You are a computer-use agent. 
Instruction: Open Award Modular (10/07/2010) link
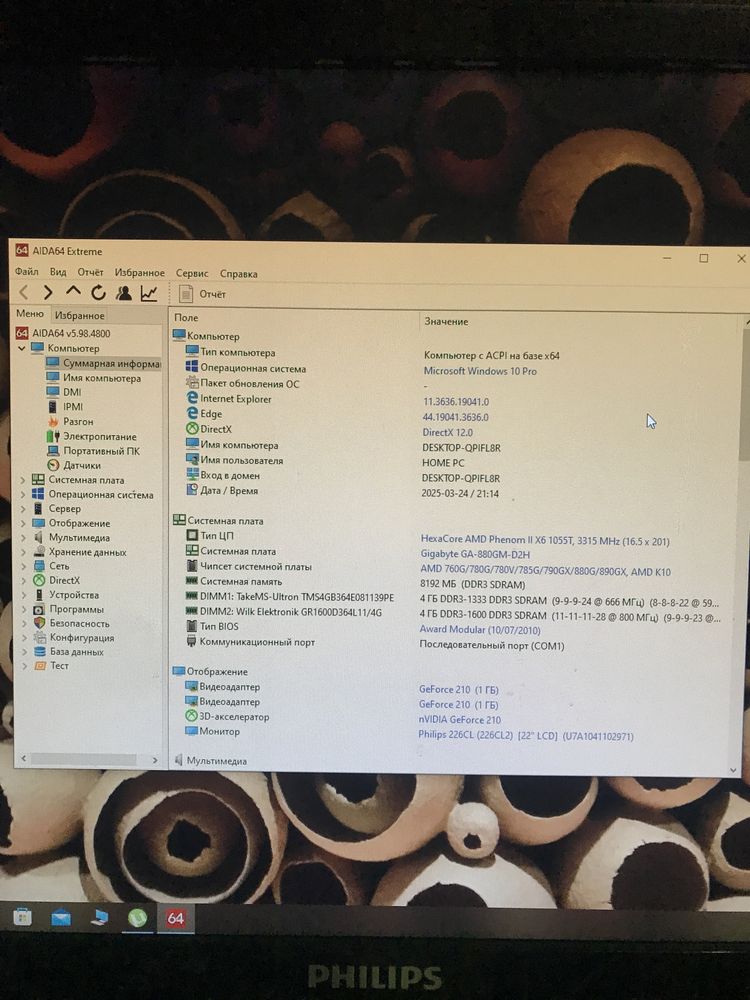[480, 629]
